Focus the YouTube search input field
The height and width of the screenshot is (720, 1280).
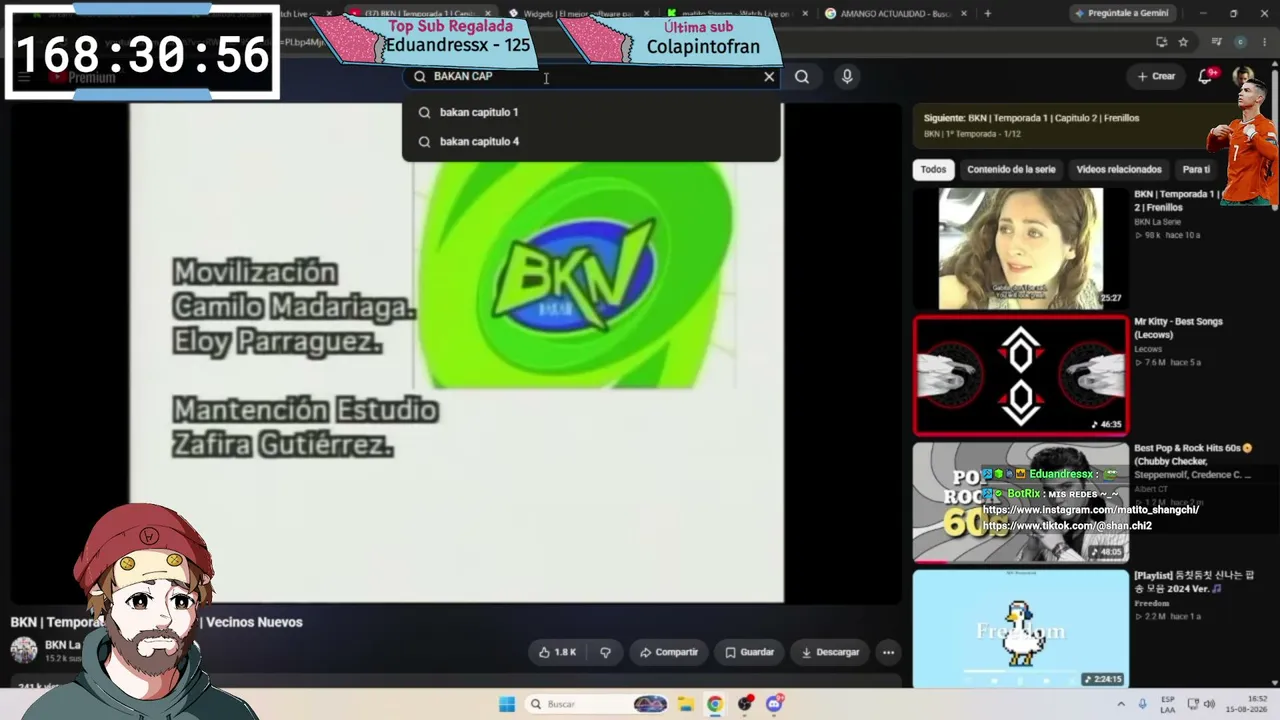tap(590, 77)
